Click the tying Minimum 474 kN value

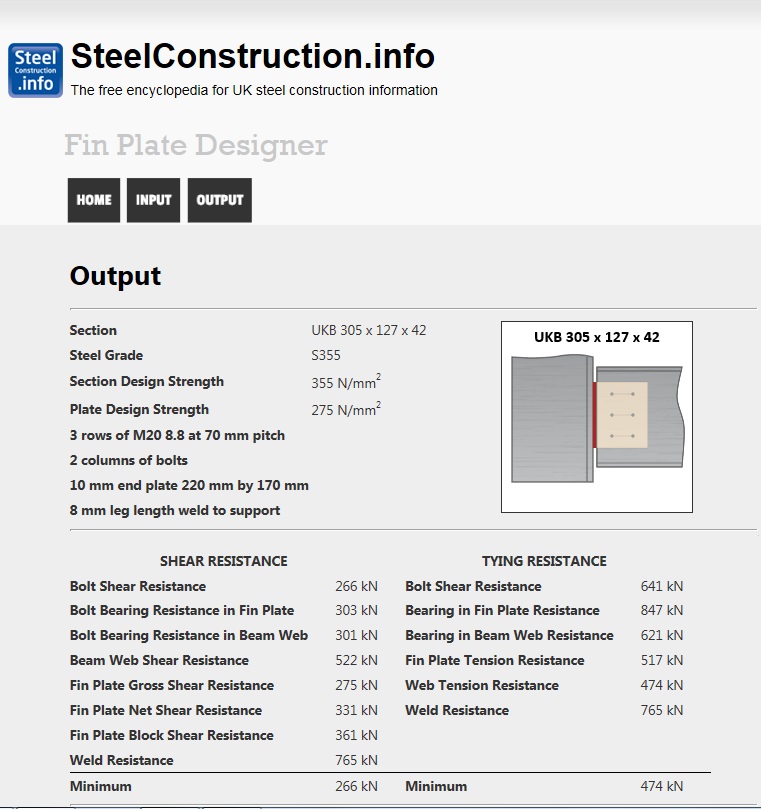coord(662,787)
